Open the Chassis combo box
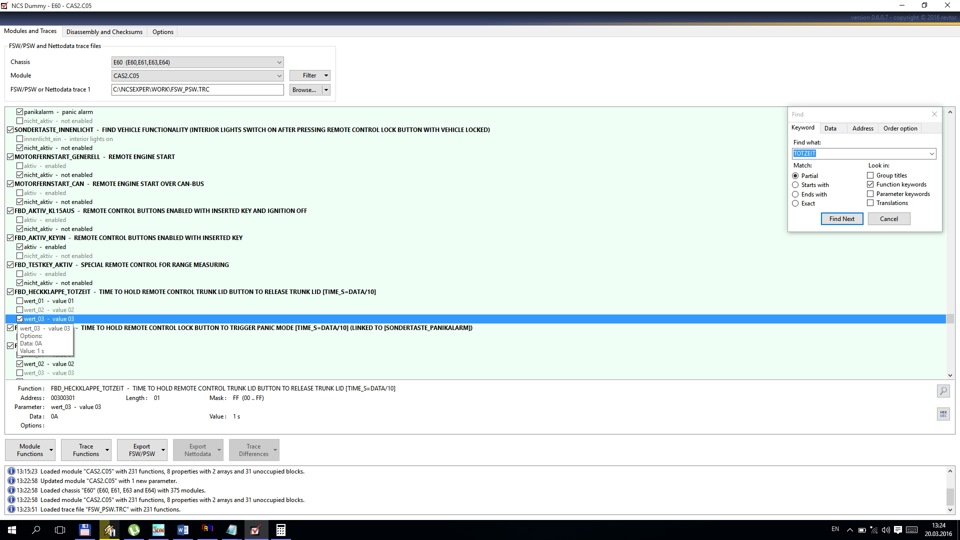Viewport: 960px width, 540px height. pos(197,62)
